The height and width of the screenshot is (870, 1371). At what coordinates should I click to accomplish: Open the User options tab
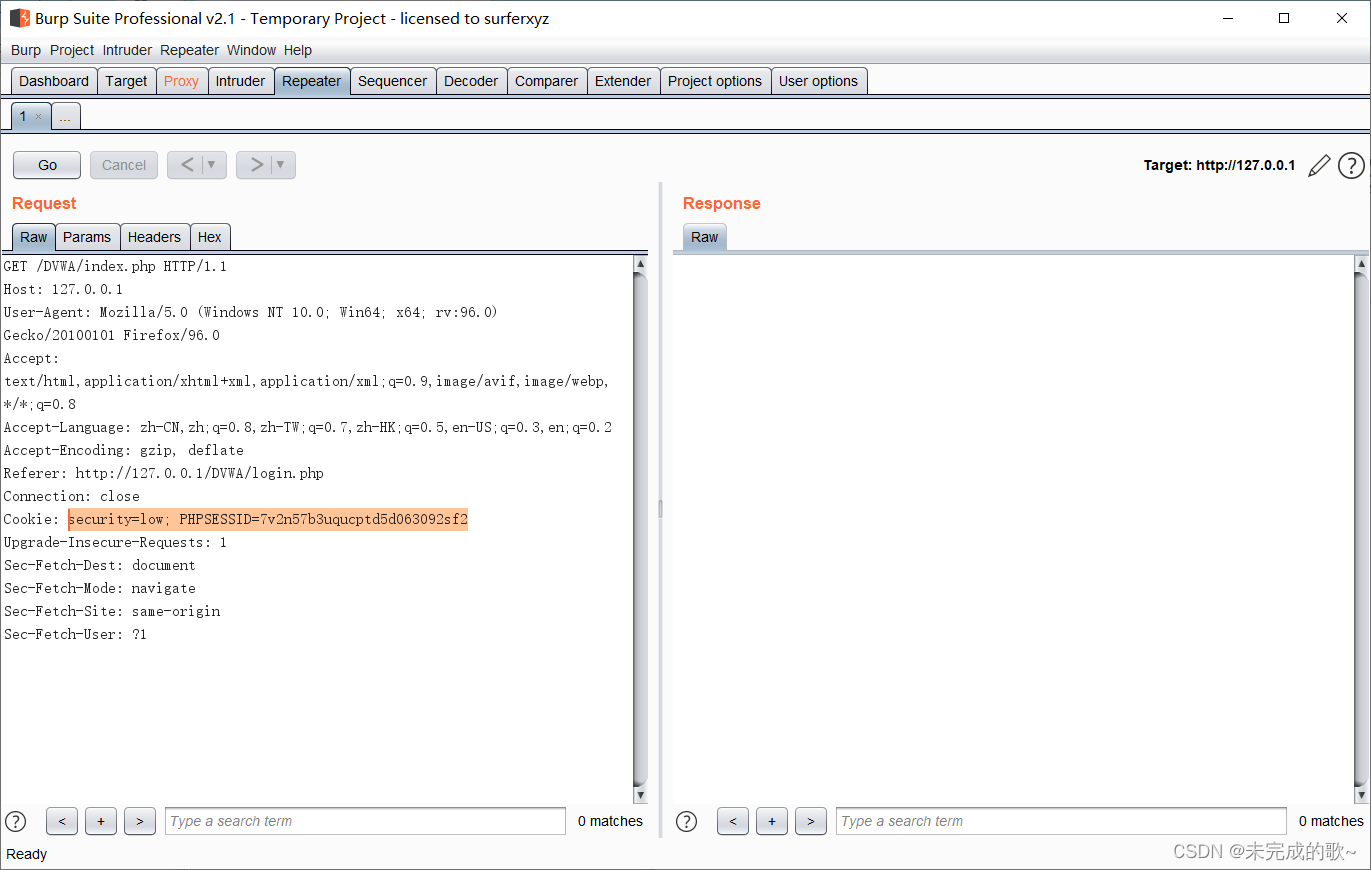tap(819, 81)
